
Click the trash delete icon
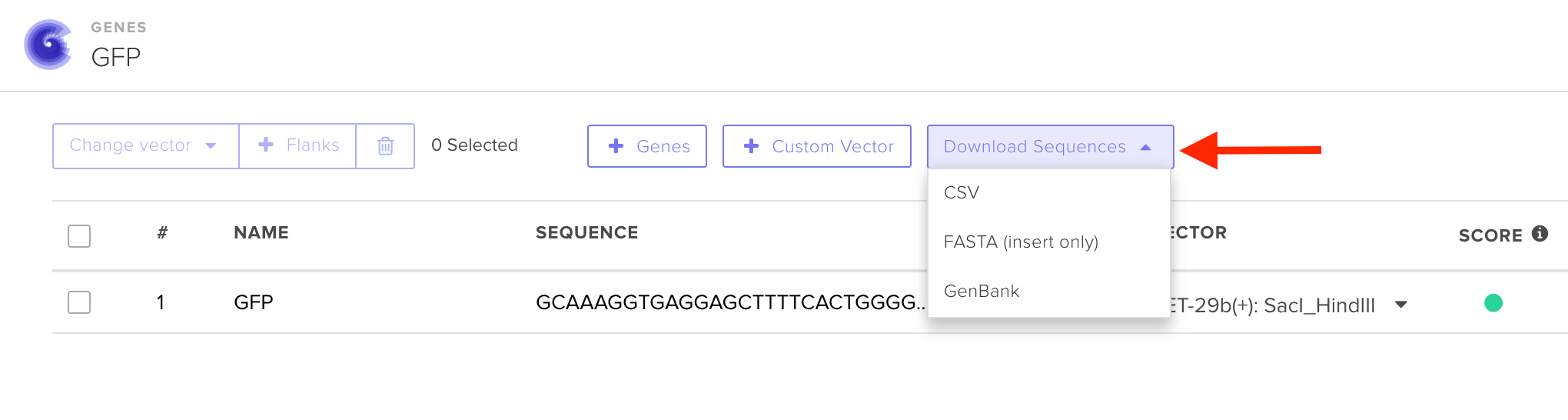pyautogui.click(x=385, y=145)
